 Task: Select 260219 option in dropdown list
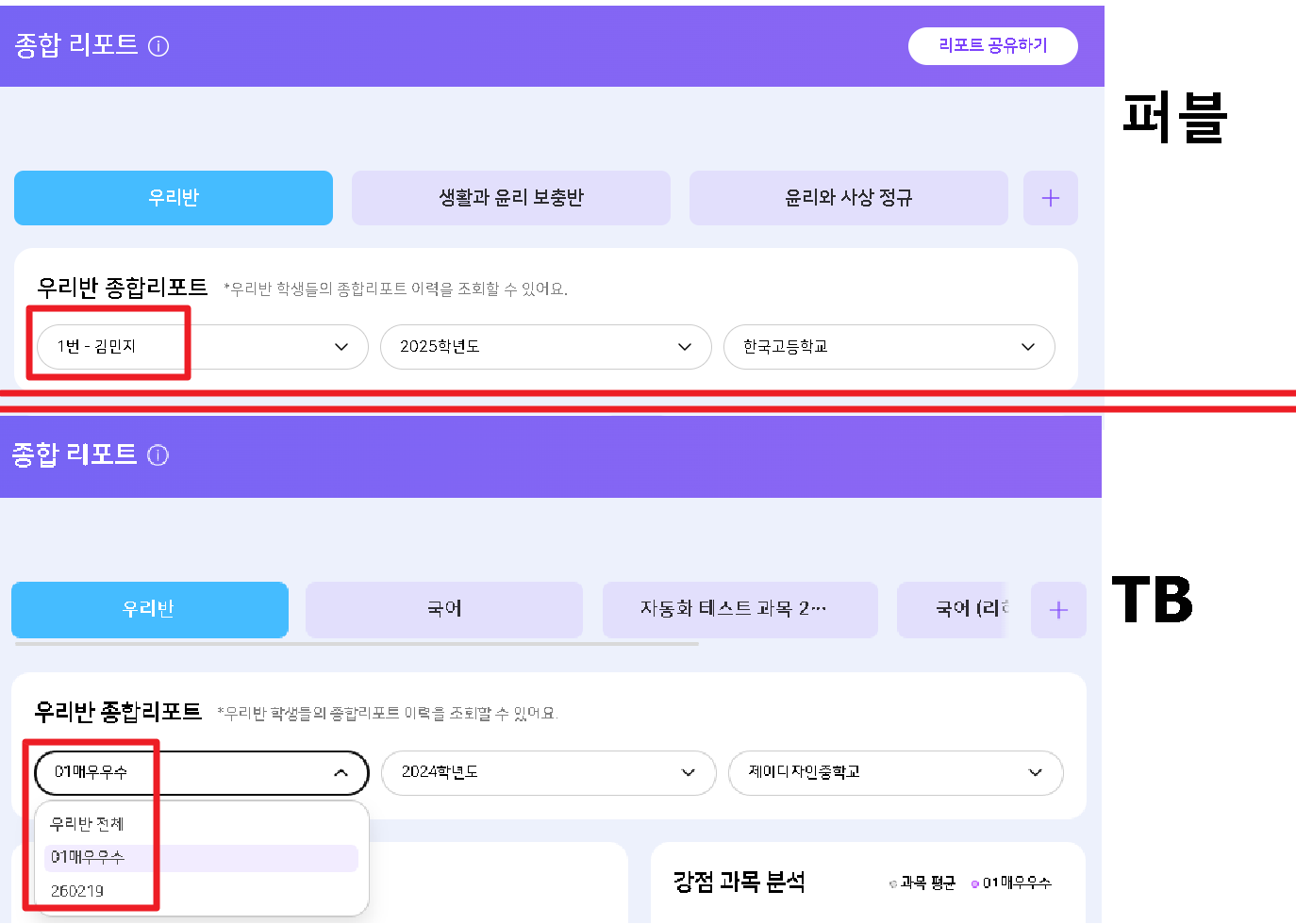(x=77, y=891)
